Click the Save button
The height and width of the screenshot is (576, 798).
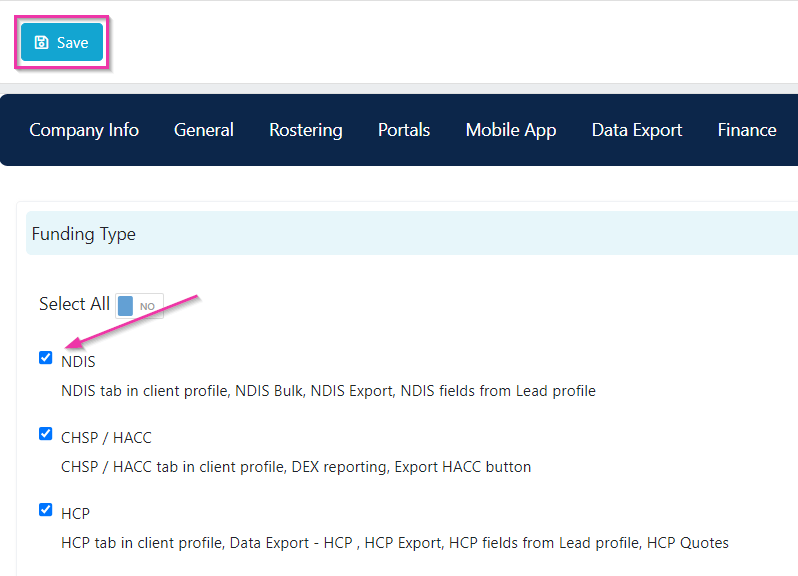point(62,42)
